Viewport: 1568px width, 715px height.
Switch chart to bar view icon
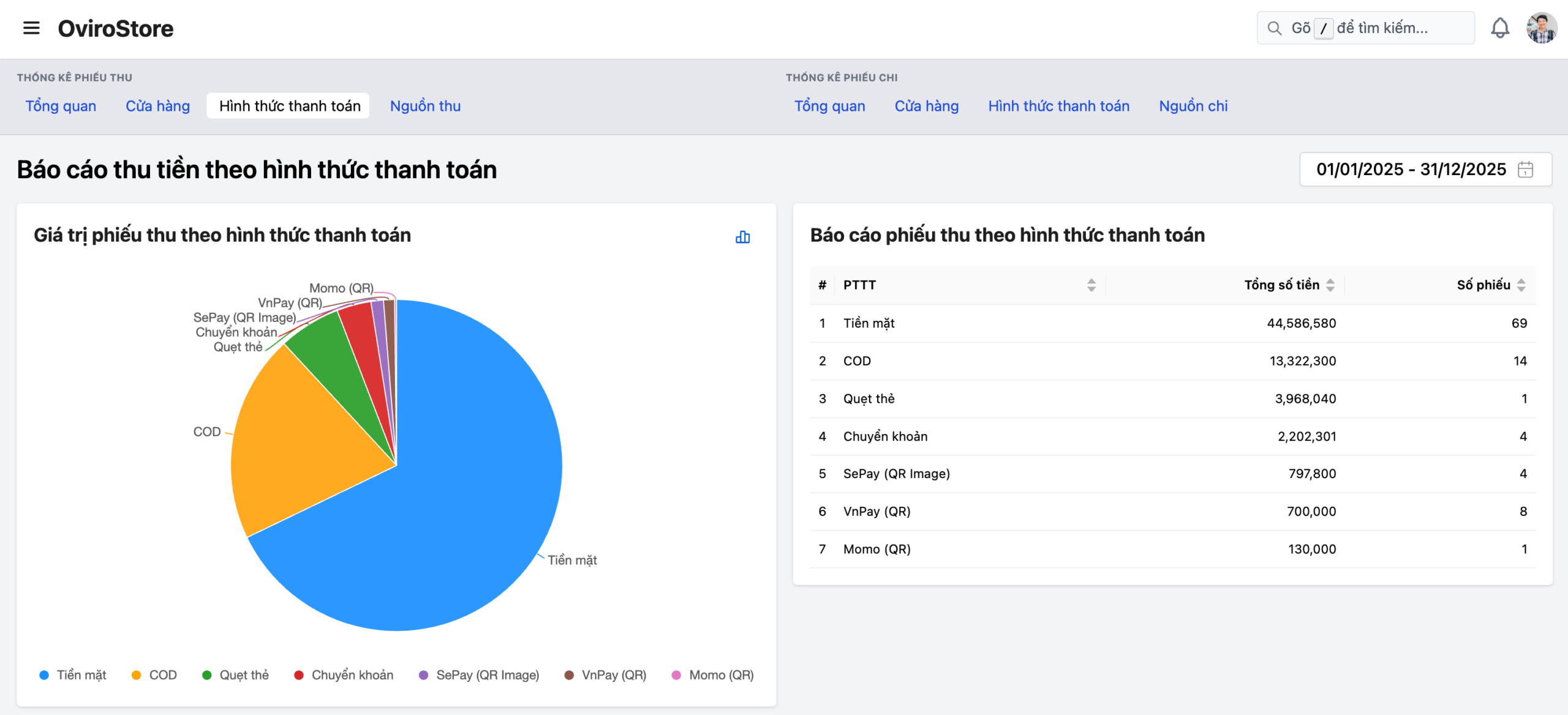pos(742,237)
